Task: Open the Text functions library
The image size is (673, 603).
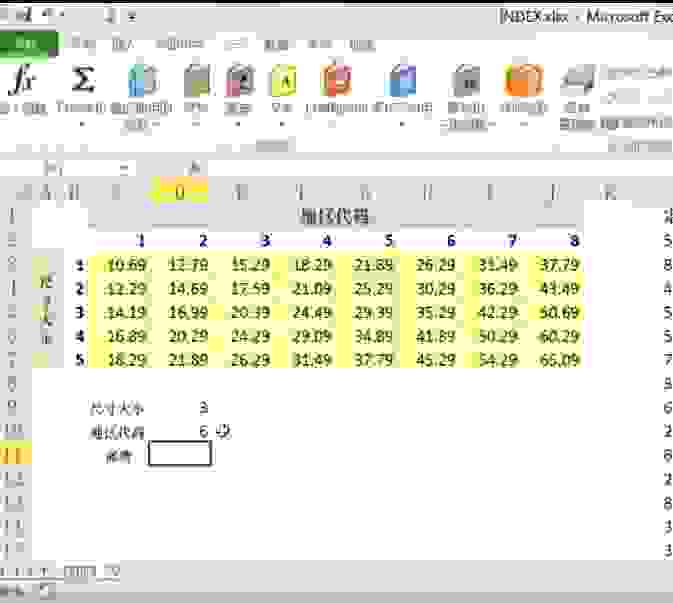Action: pos(284,82)
